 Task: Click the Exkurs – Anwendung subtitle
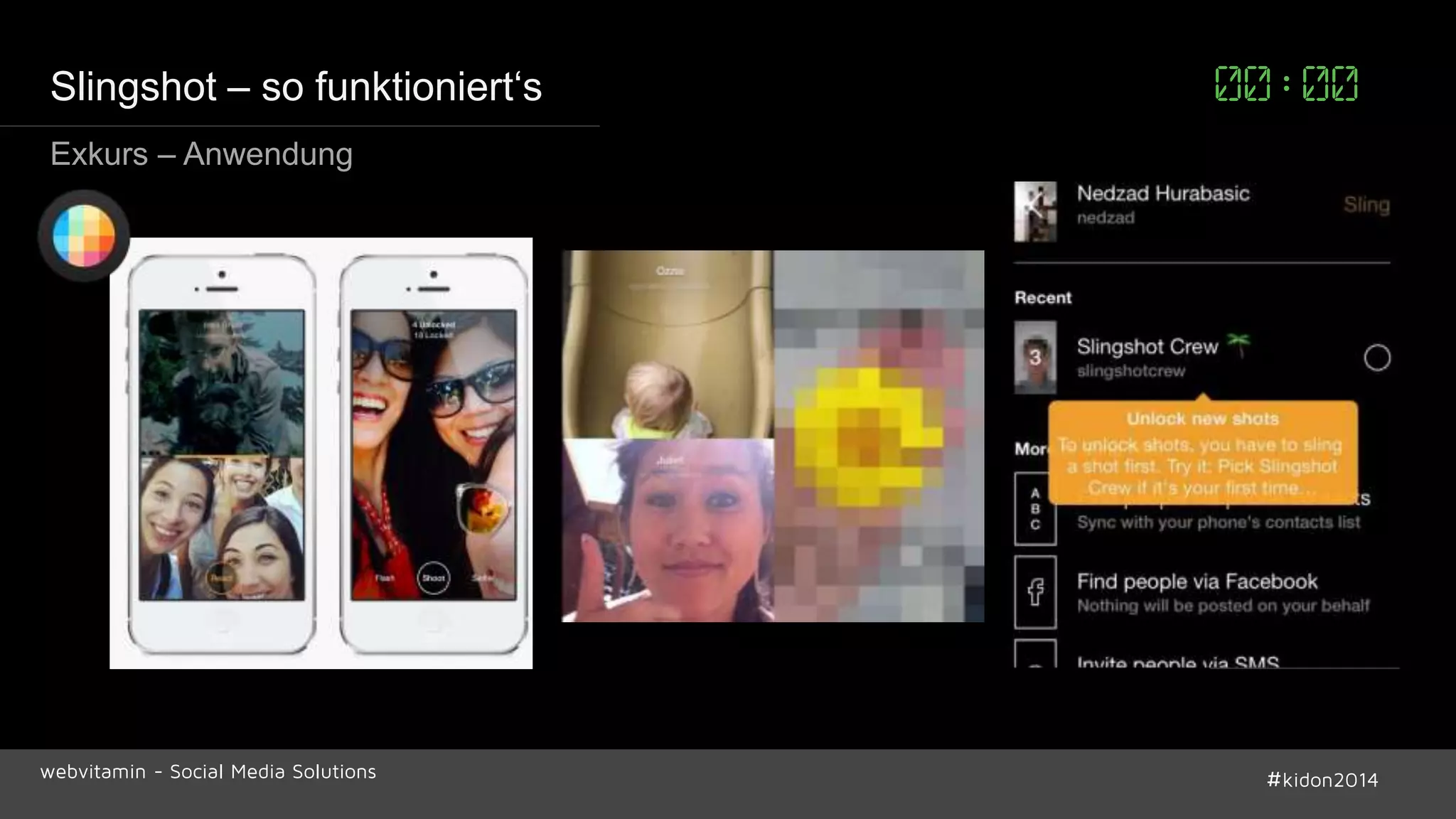pyautogui.click(x=201, y=154)
